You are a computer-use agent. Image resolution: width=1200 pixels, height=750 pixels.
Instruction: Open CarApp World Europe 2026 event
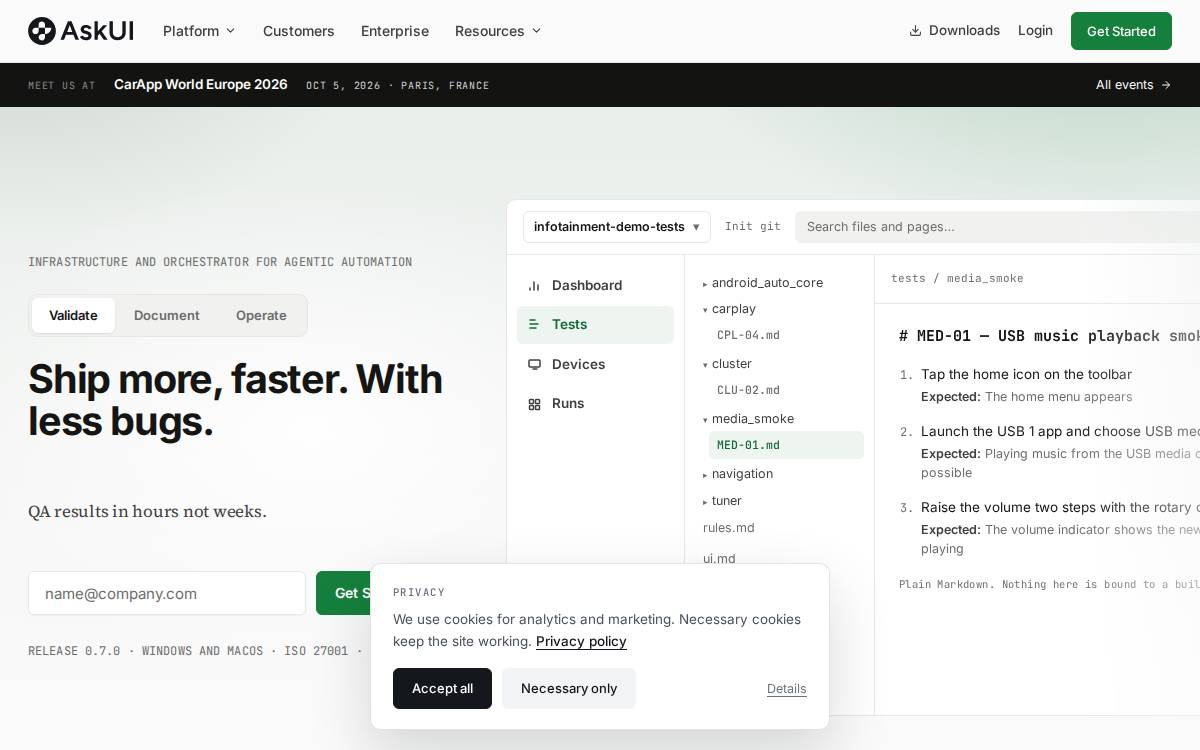pyautogui.click(x=201, y=85)
